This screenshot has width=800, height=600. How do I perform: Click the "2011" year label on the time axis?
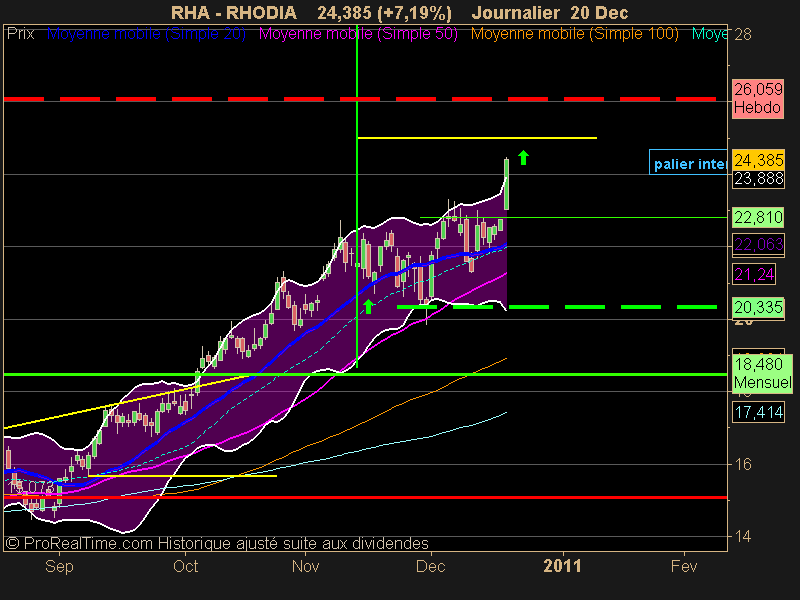pos(562,566)
